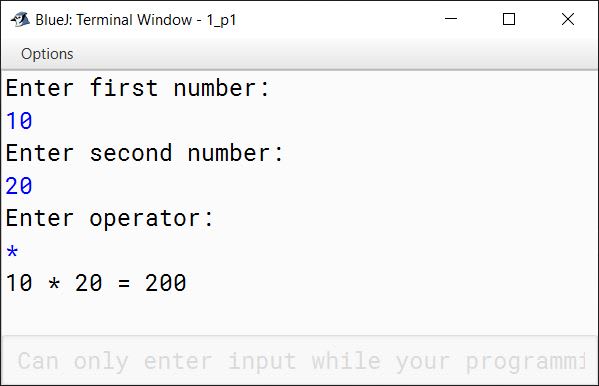599x386 pixels.
Task: Close the Terminal Window with the X icon
Action: (x=568, y=19)
